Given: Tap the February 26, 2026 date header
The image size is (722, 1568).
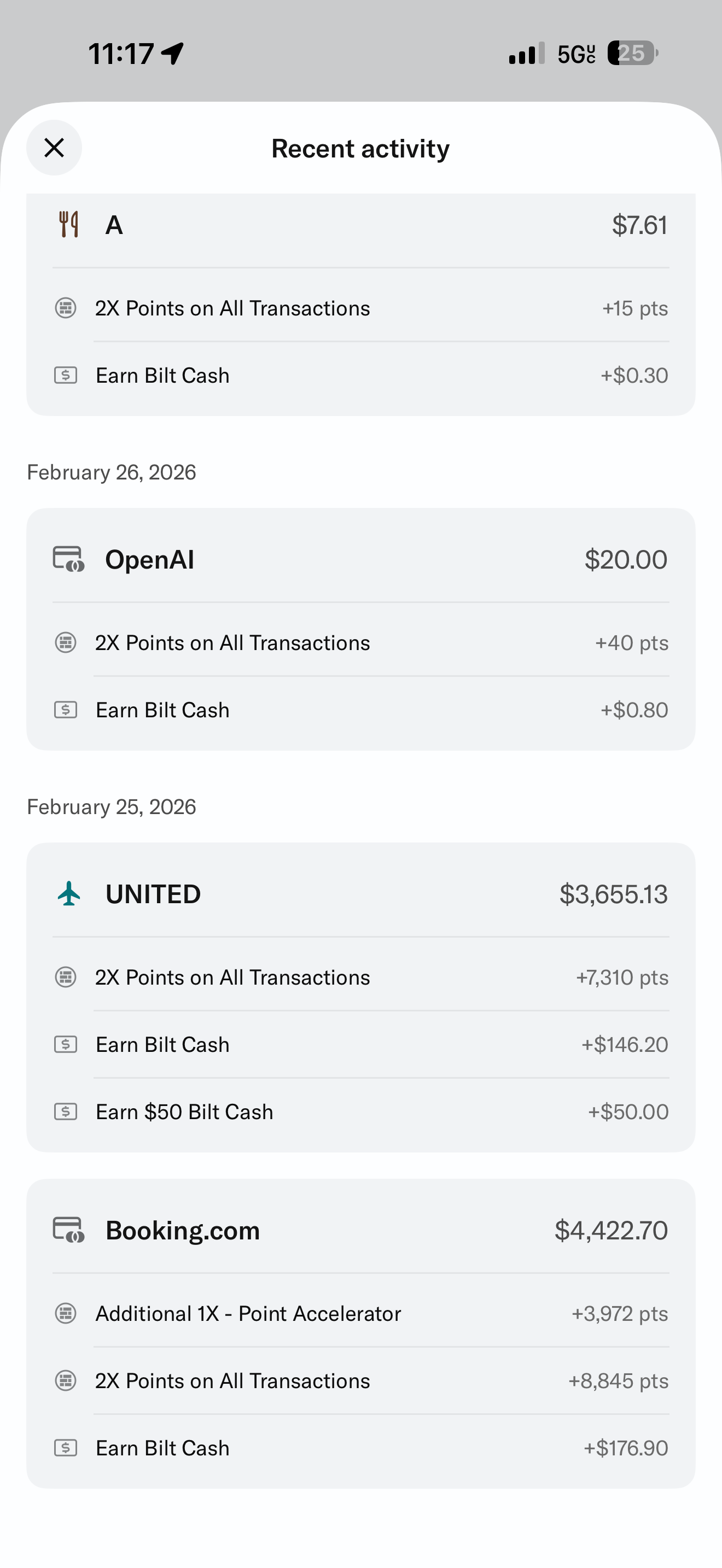Looking at the screenshot, I should click(x=112, y=472).
